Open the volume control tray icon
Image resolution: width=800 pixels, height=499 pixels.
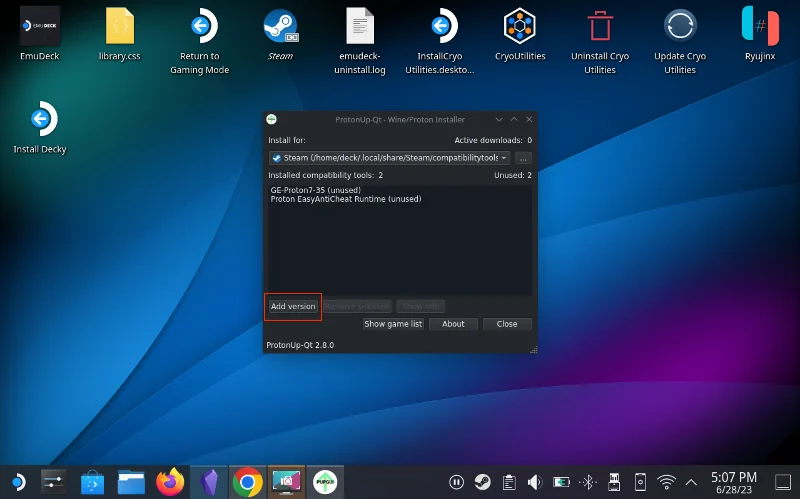click(535, 482)
